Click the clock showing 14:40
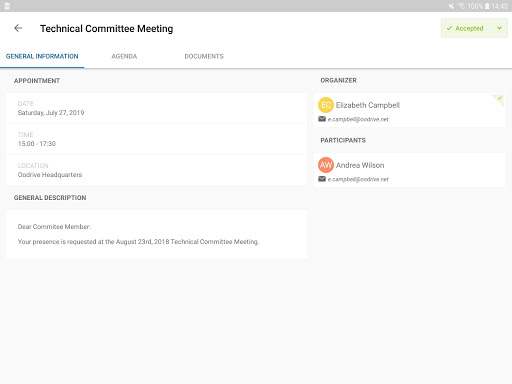Screen dimensions: 512x384 click(x=500, y=6)
